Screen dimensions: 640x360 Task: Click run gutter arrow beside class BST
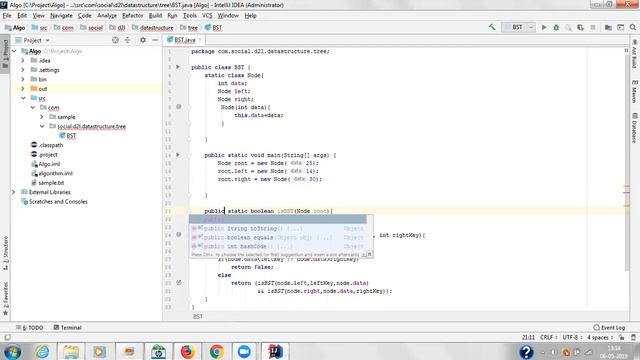[x=178, y=67]
